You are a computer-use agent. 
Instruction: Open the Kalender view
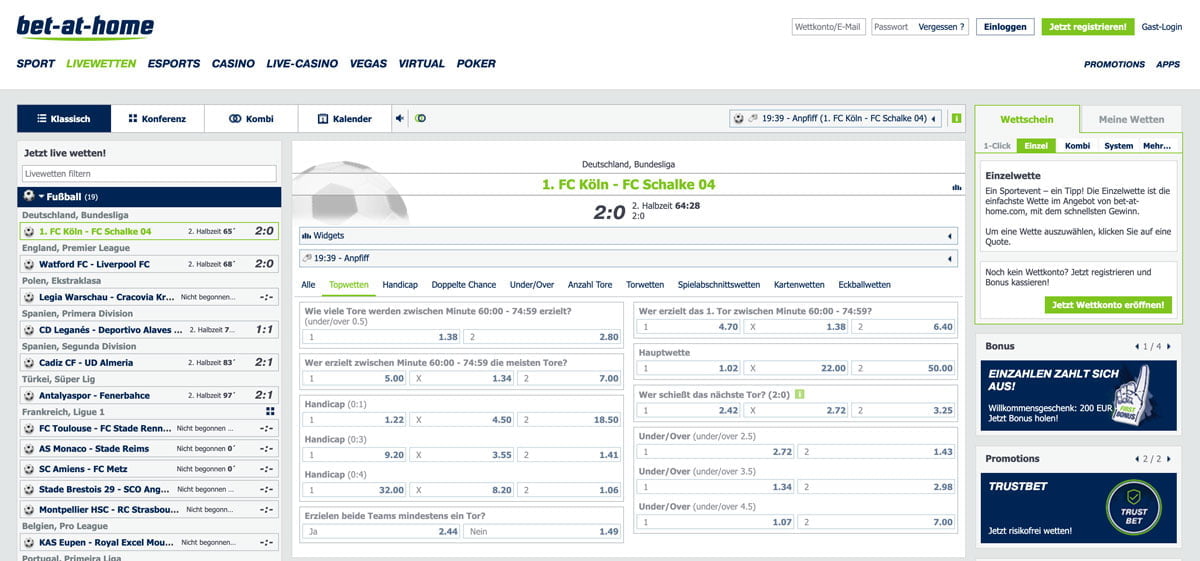point(345,119)
